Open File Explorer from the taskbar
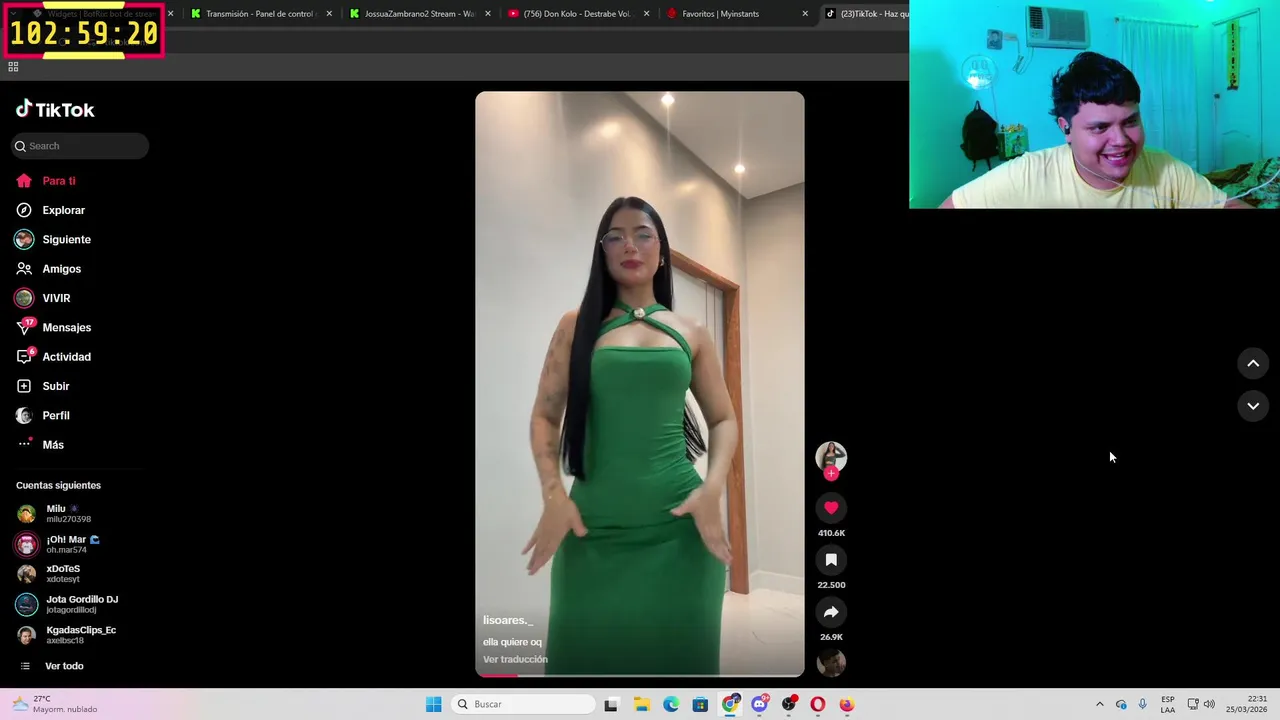Viewport: 1280px width, 720px height. pyautogui.click(x=641, y=704)
